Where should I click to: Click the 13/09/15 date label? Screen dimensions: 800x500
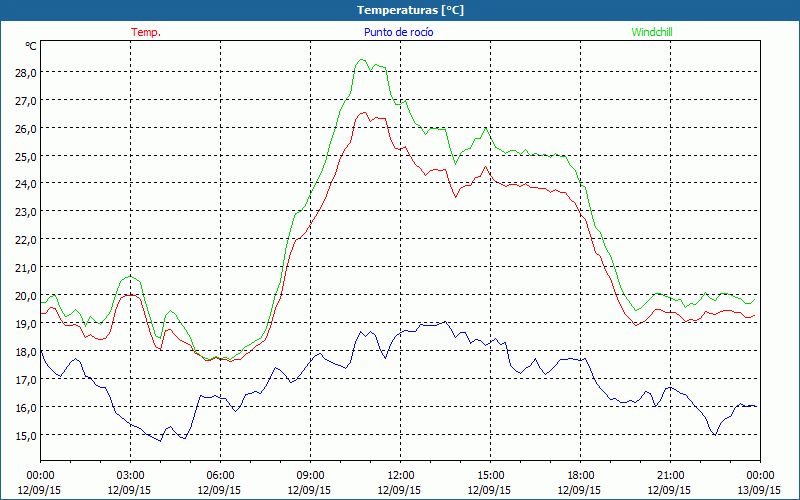coord(760,490)
